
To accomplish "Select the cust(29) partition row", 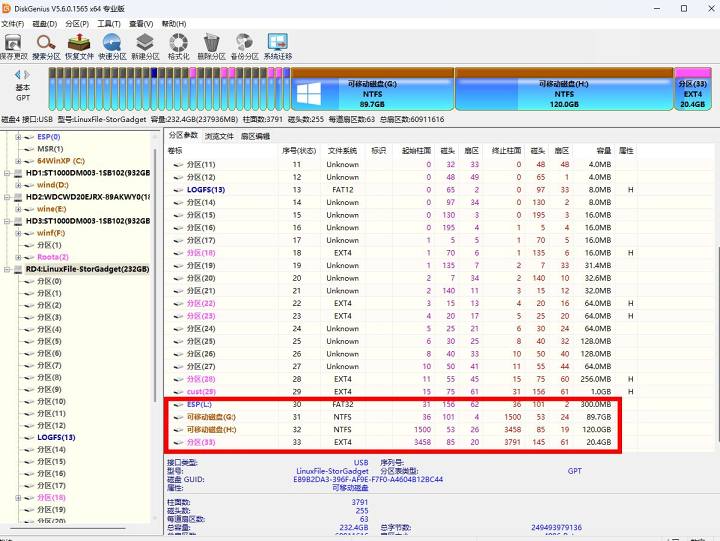I will tap(401, 392).
